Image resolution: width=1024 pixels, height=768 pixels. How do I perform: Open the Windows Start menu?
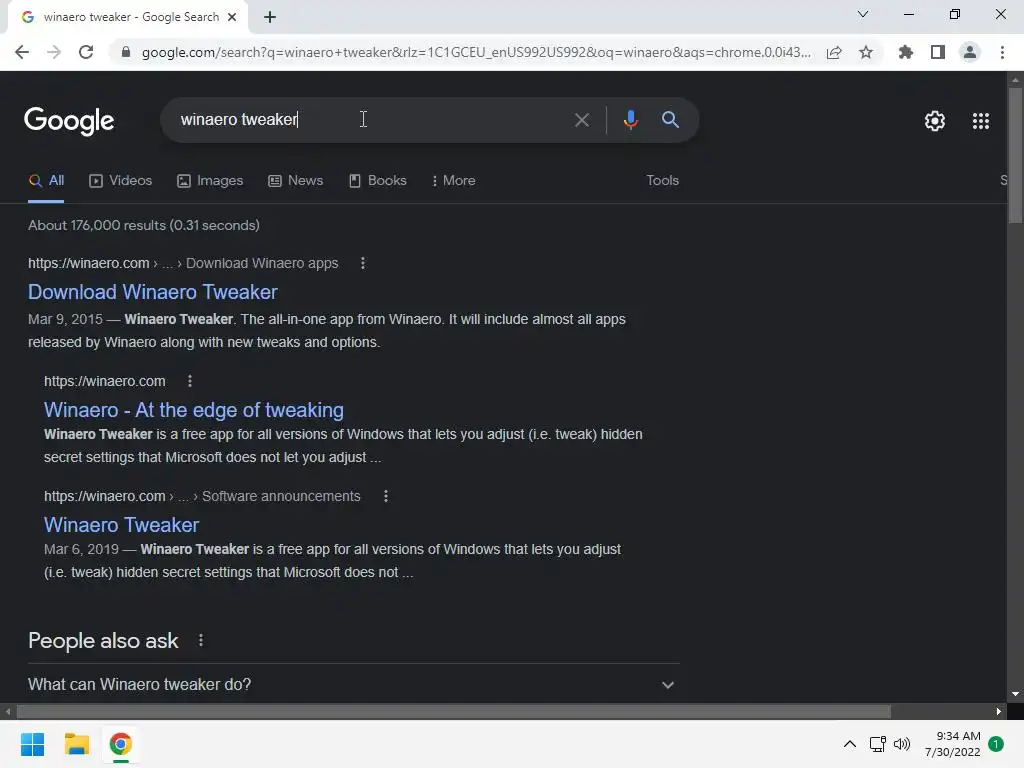click(x=32, y=744)
